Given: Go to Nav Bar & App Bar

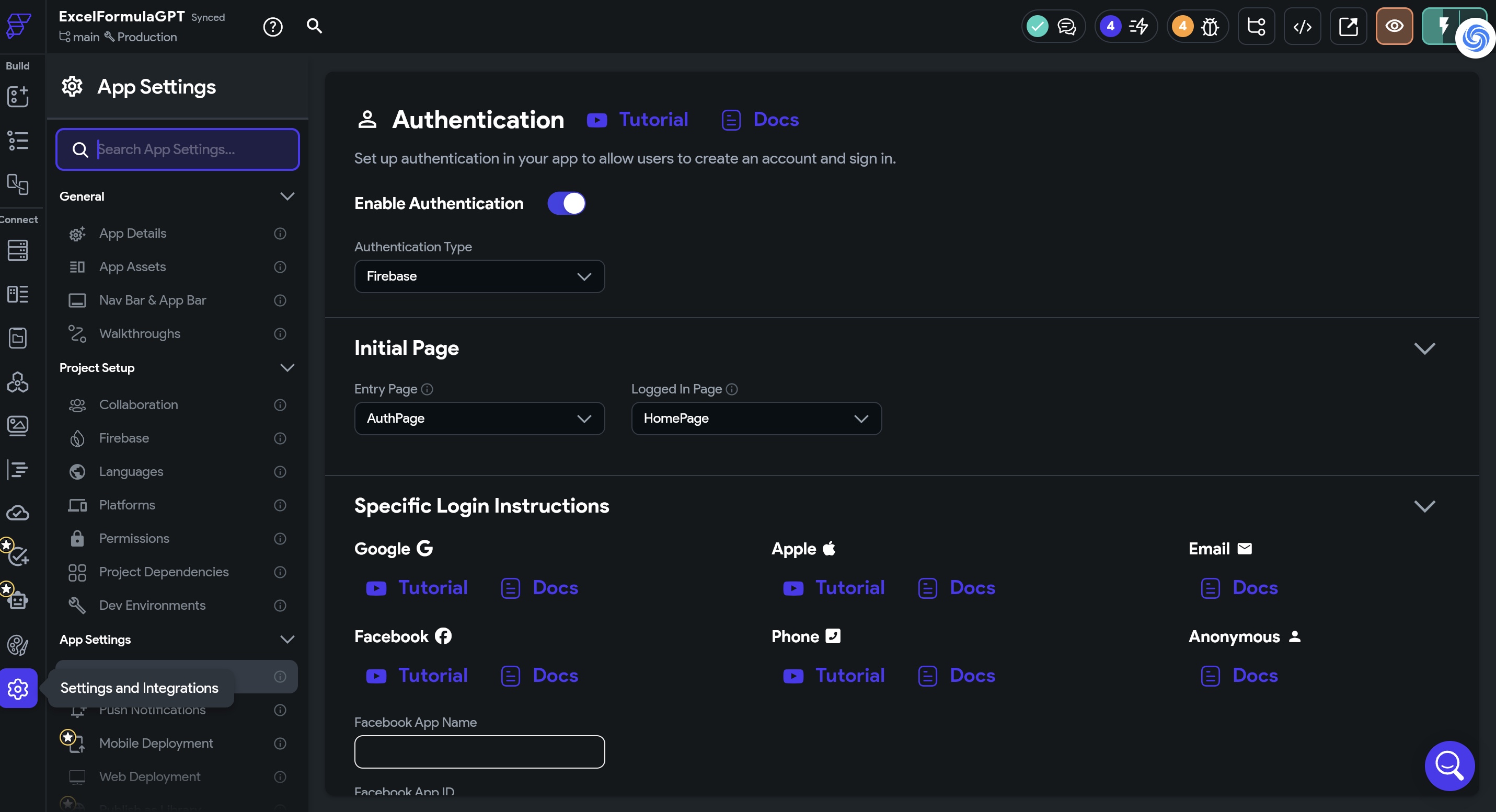Looking at the screenshot, I should pyautogui.click(x=177, y=300).
